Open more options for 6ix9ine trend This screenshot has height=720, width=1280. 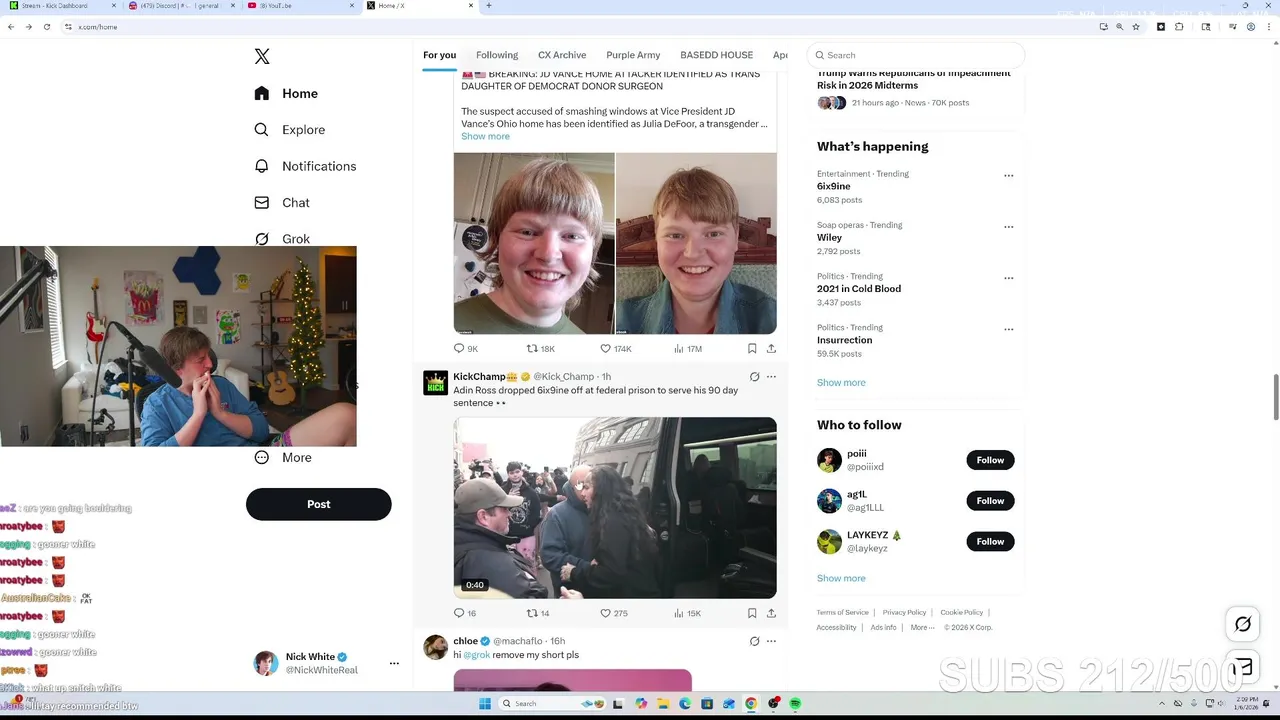(1008, 175)
